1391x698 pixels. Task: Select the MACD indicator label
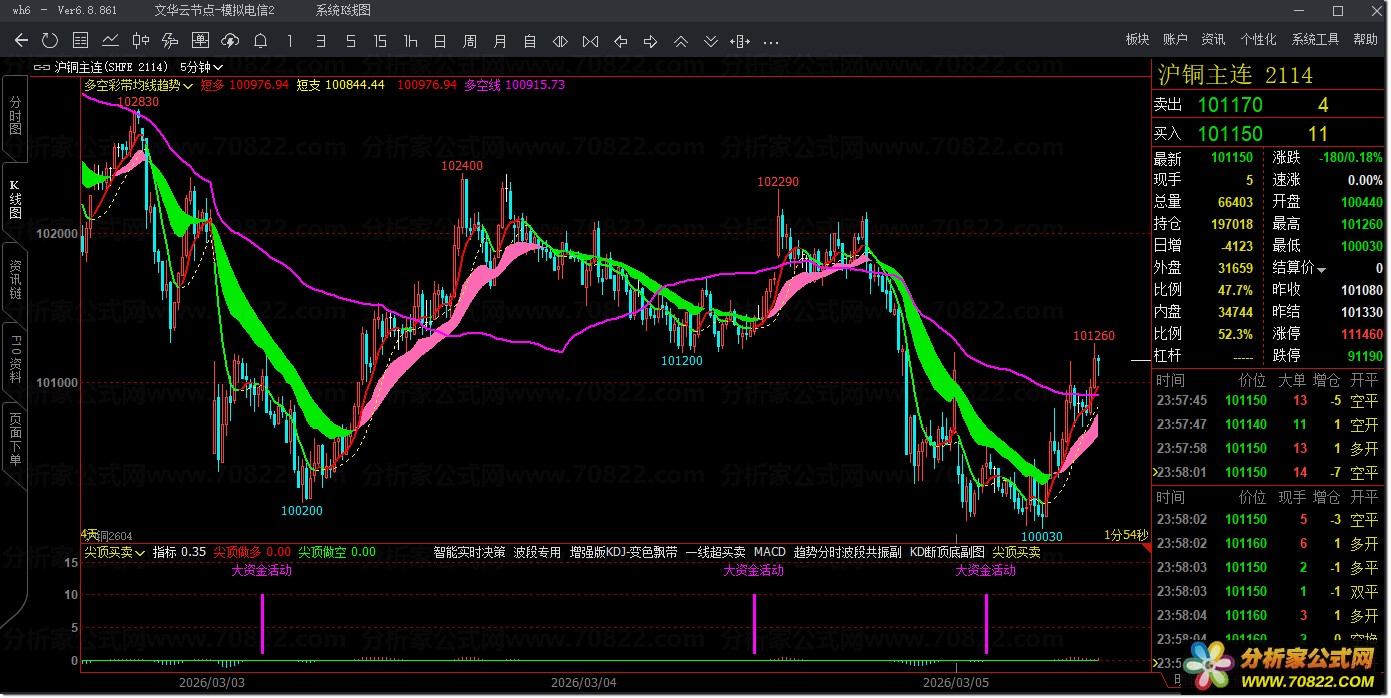point(769,552)
